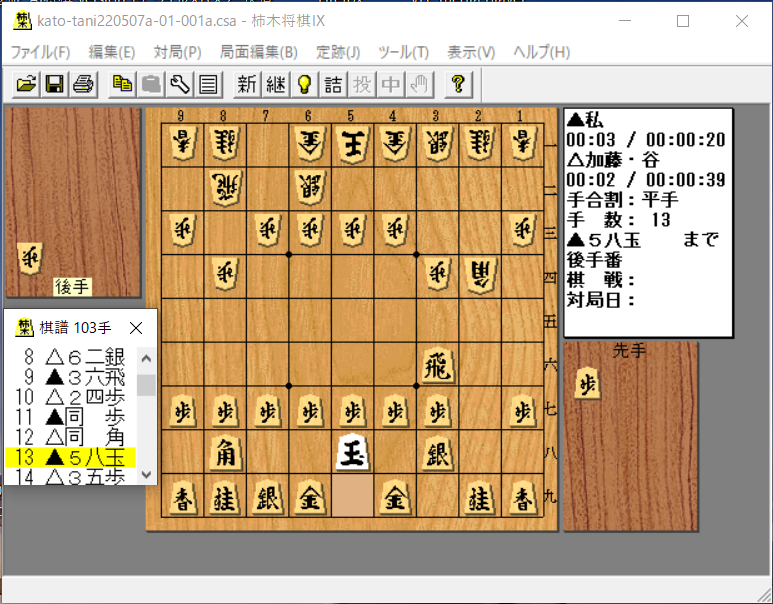
Task: Open settings with the wrench icon
Action: click(179, 84)
